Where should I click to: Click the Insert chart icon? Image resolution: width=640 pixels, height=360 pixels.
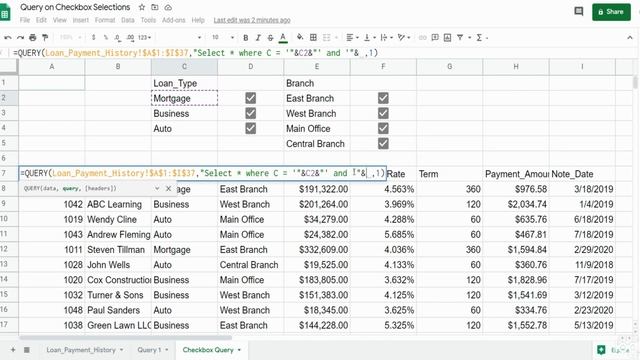coord(447,38)
